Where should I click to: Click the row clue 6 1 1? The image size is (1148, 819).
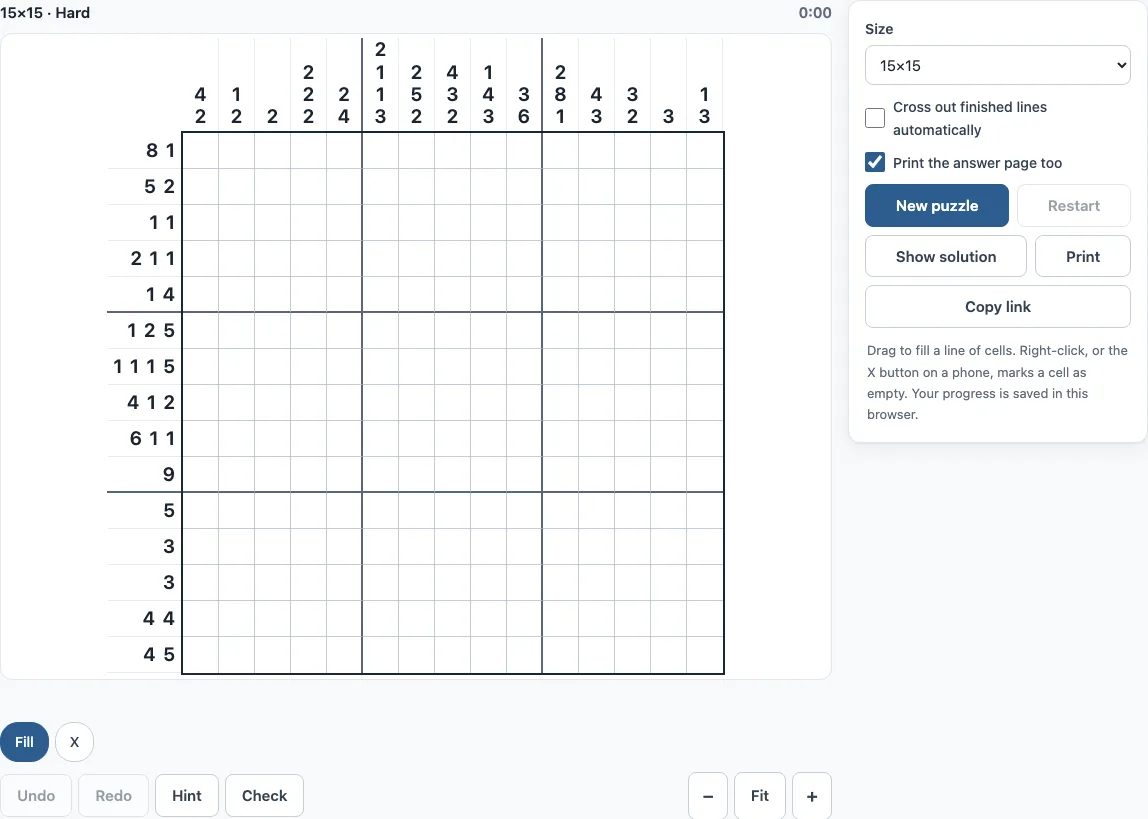coord(152,438)
